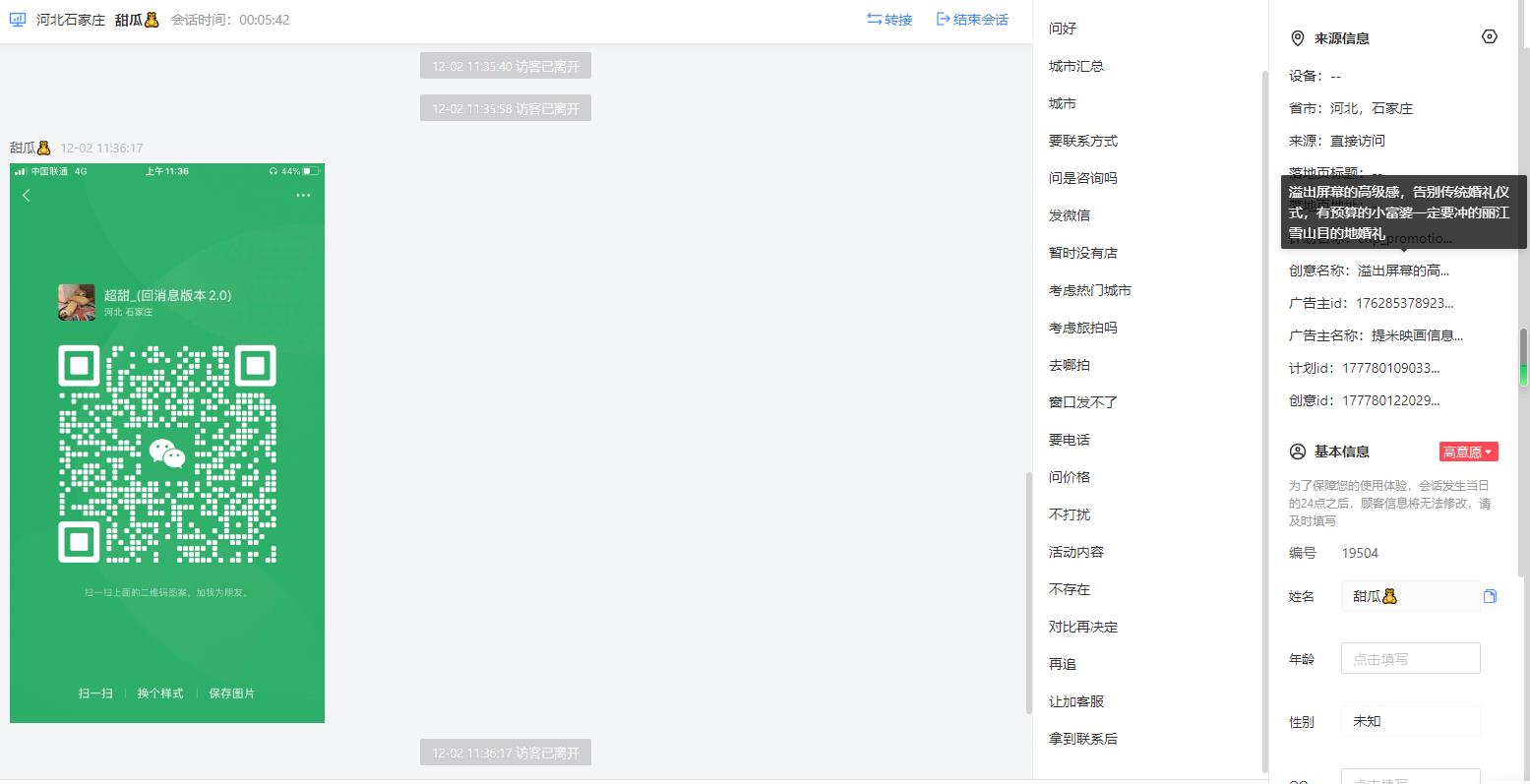The image size is (1530, 784).
Task: Select quick reply 要联系方式
Action: pyautogui.click(x=1083, y=141)
